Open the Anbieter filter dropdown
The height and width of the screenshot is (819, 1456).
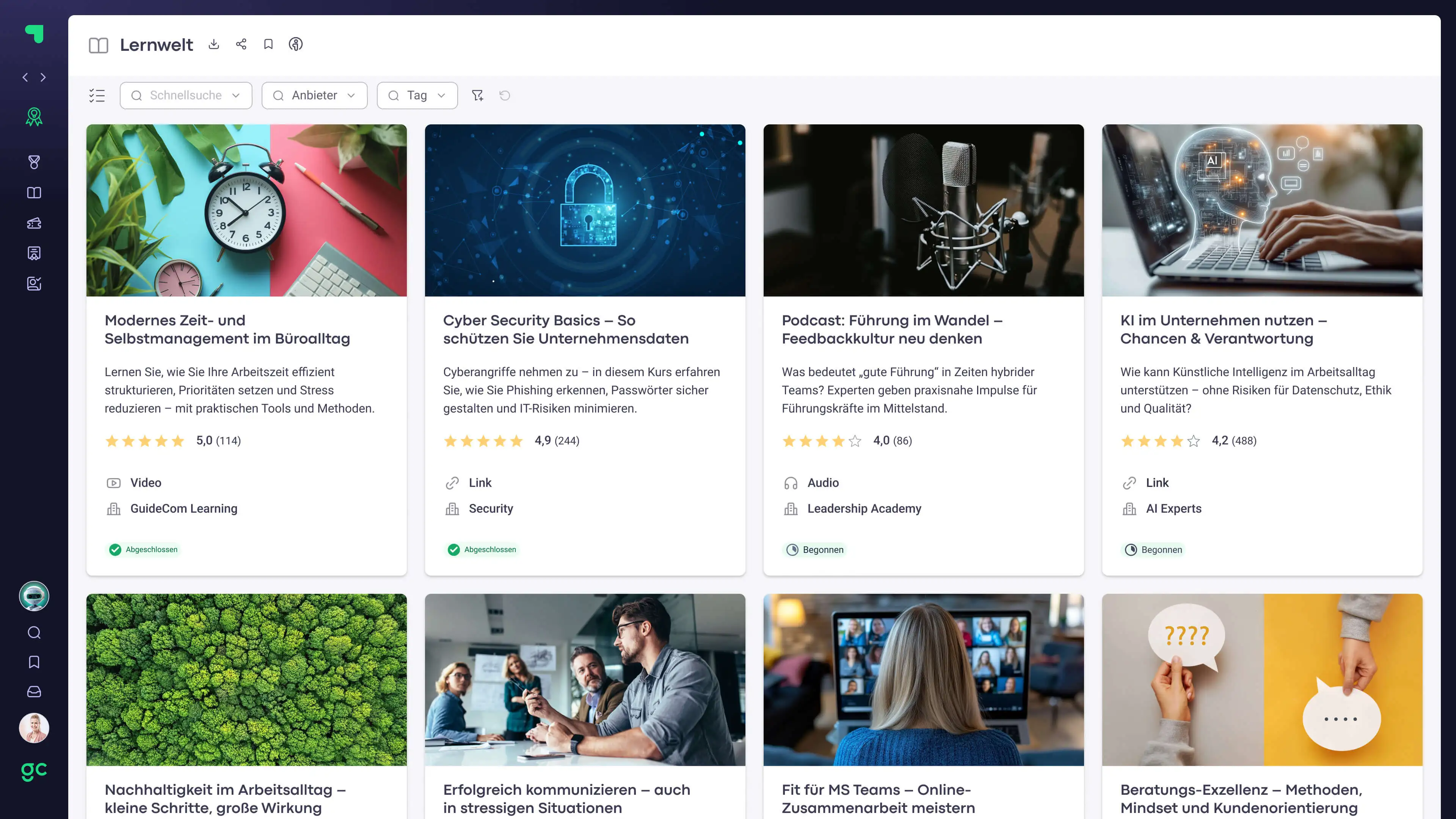pos(314,96)
